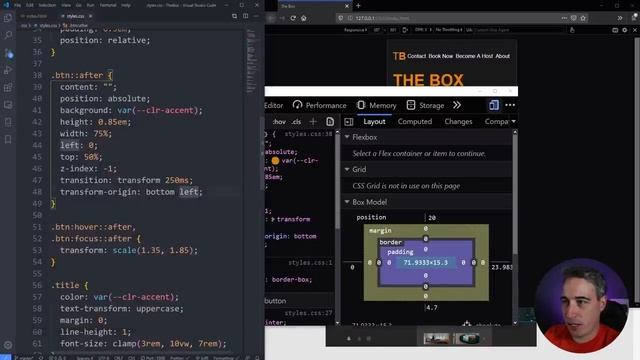Viewport: 640px width, 360px height.
Task: Collapse the Box Model section
Action: 347,202
